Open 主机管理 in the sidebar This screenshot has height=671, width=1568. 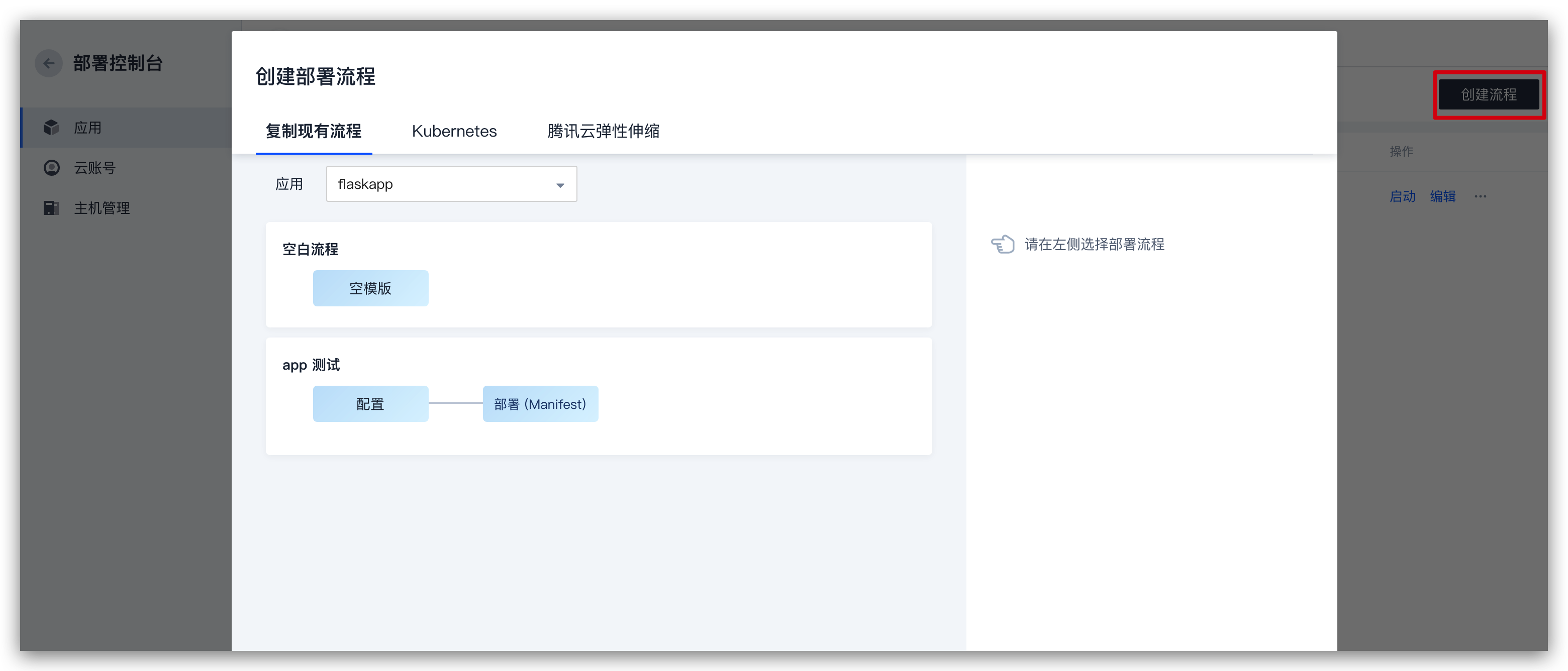(102, 208)
